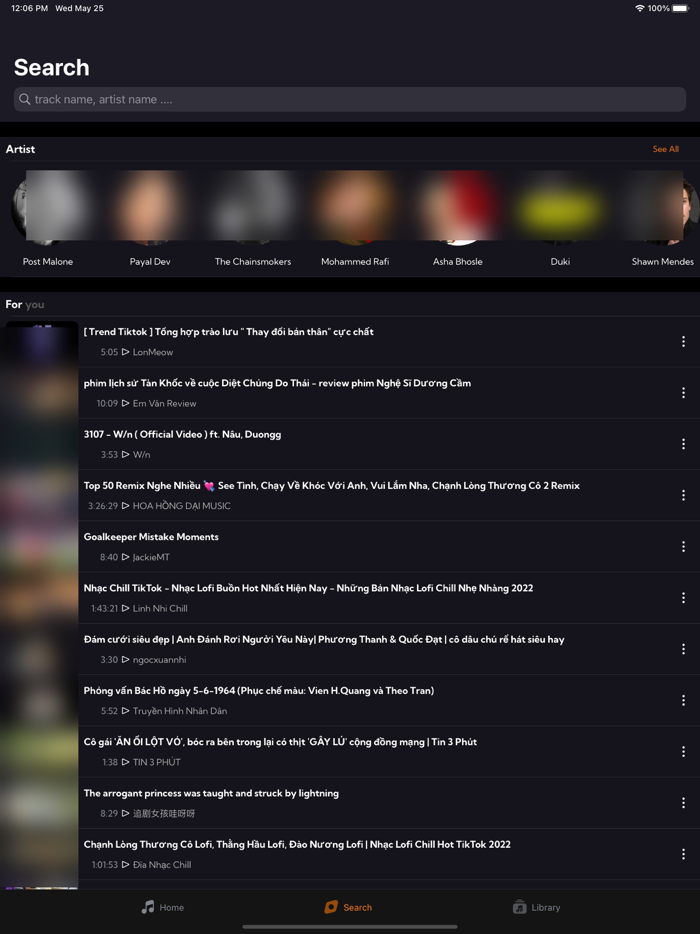Open Post Malone artist avatar

coord(48,208)
